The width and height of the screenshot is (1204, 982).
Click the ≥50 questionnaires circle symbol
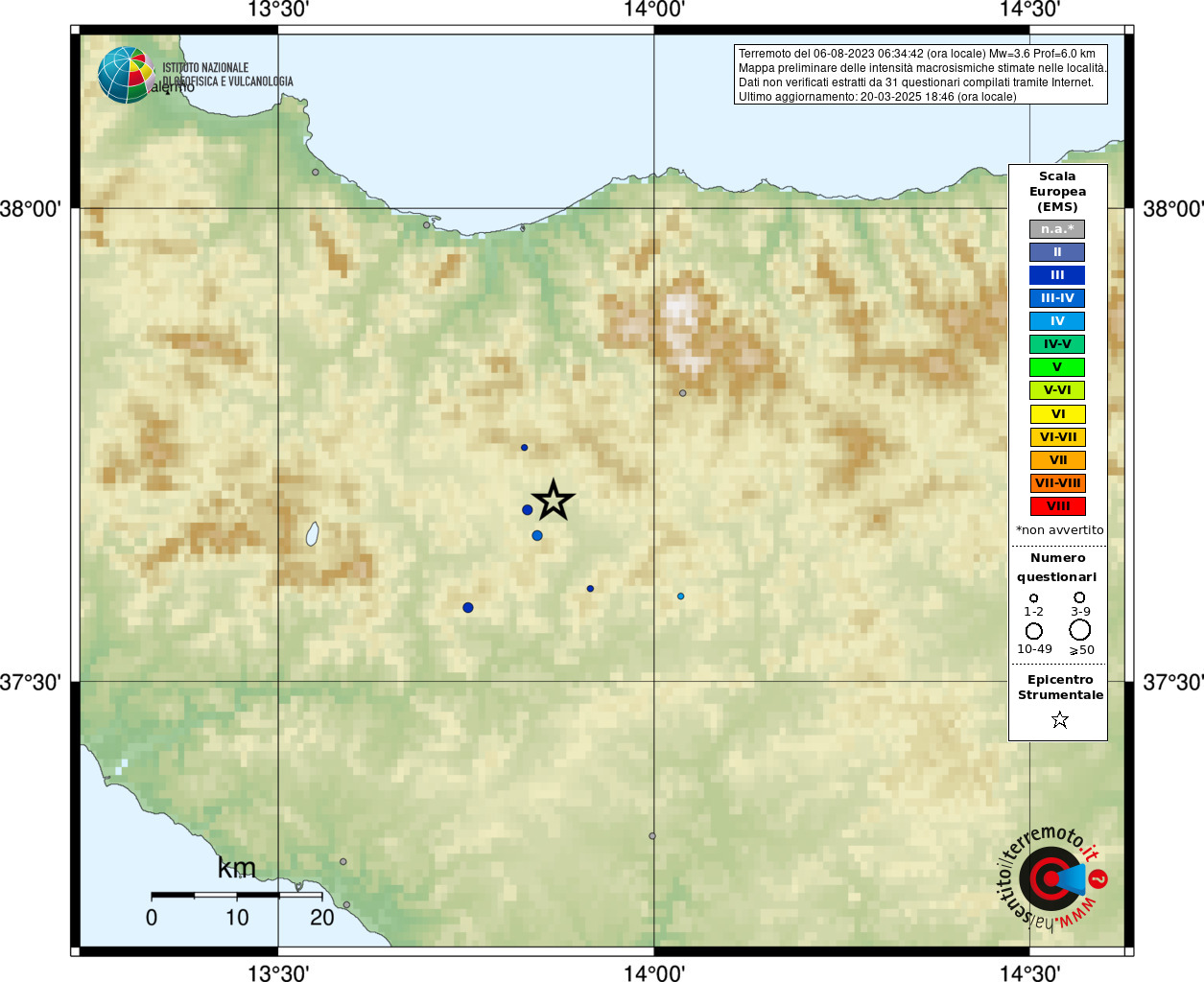coord(1080,630)
